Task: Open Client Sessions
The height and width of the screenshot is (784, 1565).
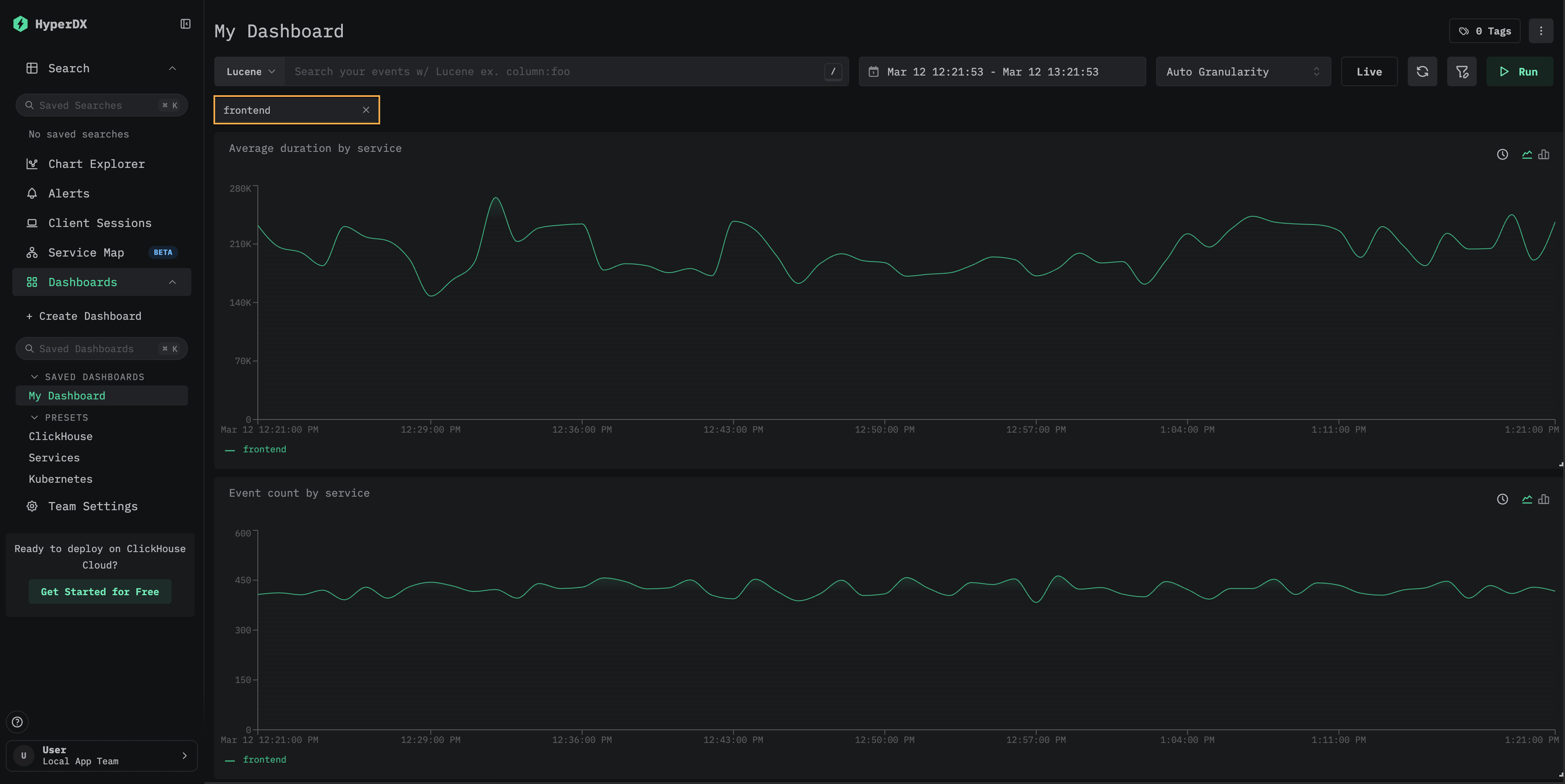Action: point(100,223)
